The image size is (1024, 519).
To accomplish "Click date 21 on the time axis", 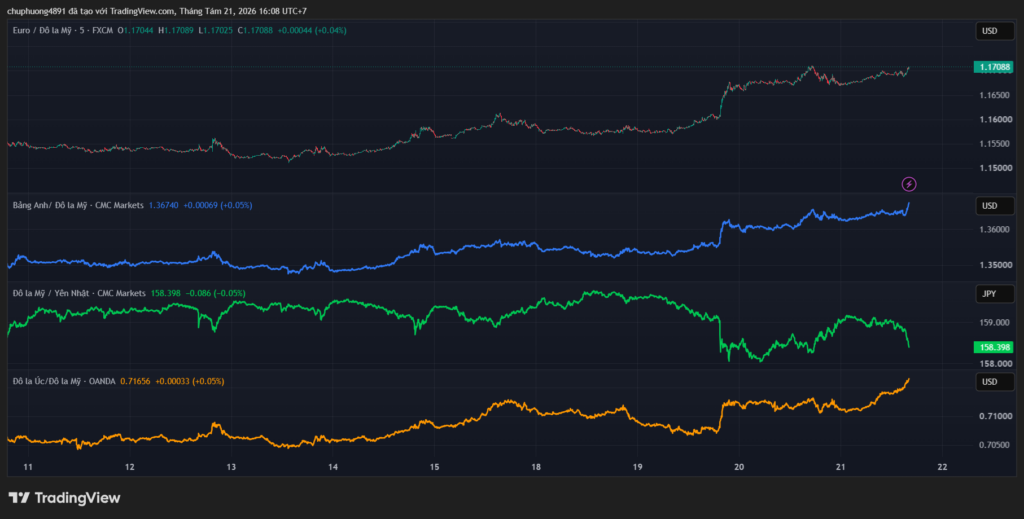I will (x=840, y=467).
